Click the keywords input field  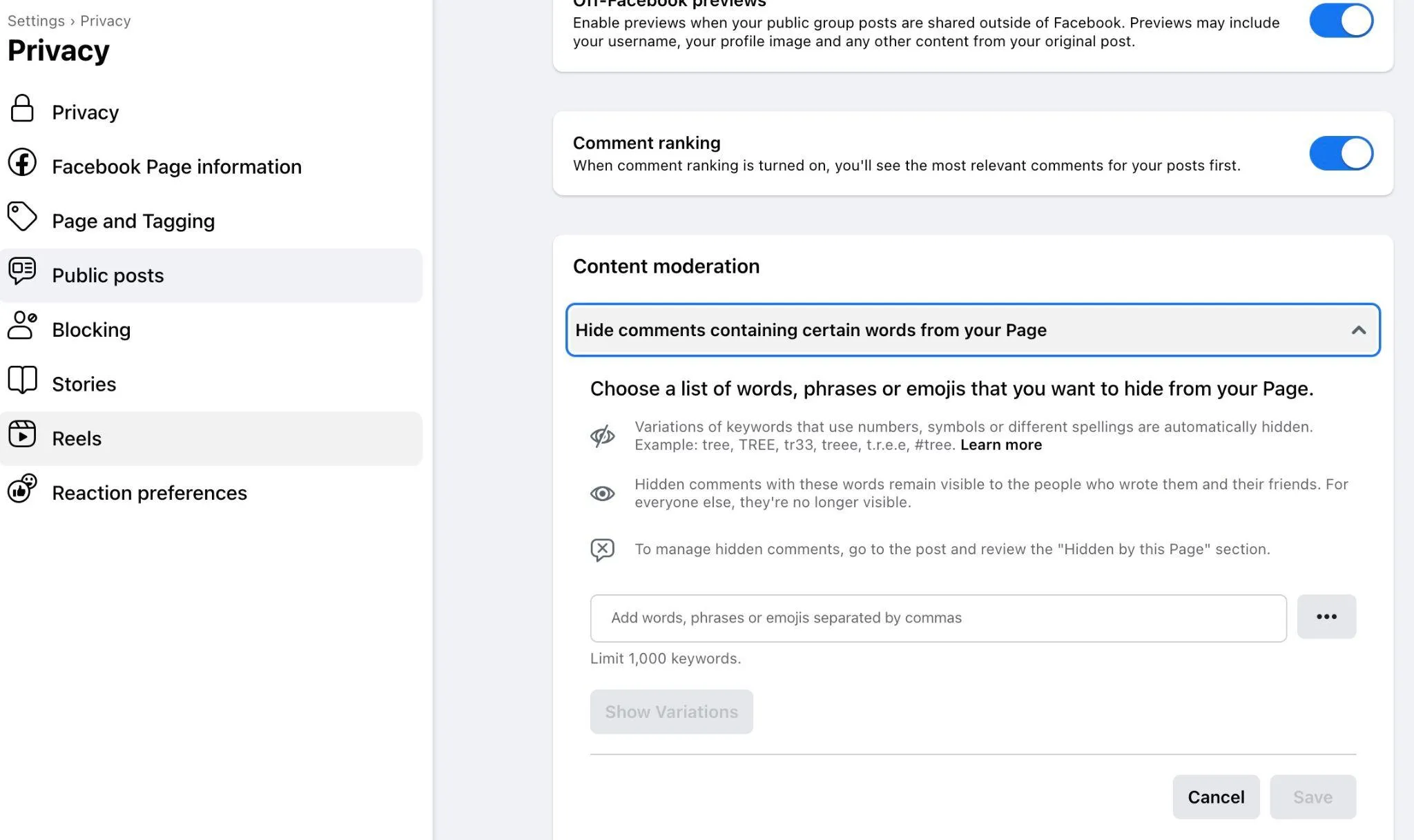click(938, 618)
